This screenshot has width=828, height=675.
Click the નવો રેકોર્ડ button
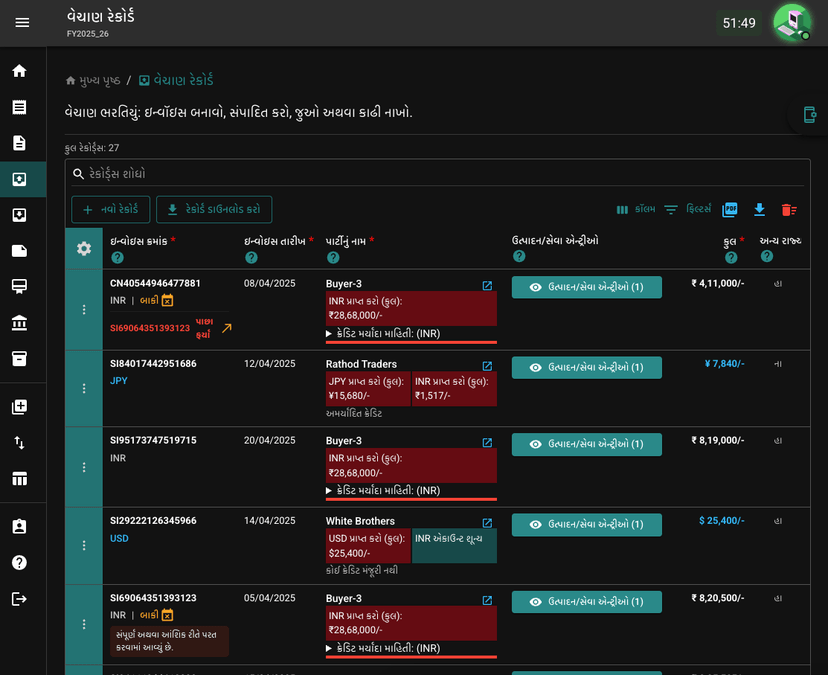point(111,210)
